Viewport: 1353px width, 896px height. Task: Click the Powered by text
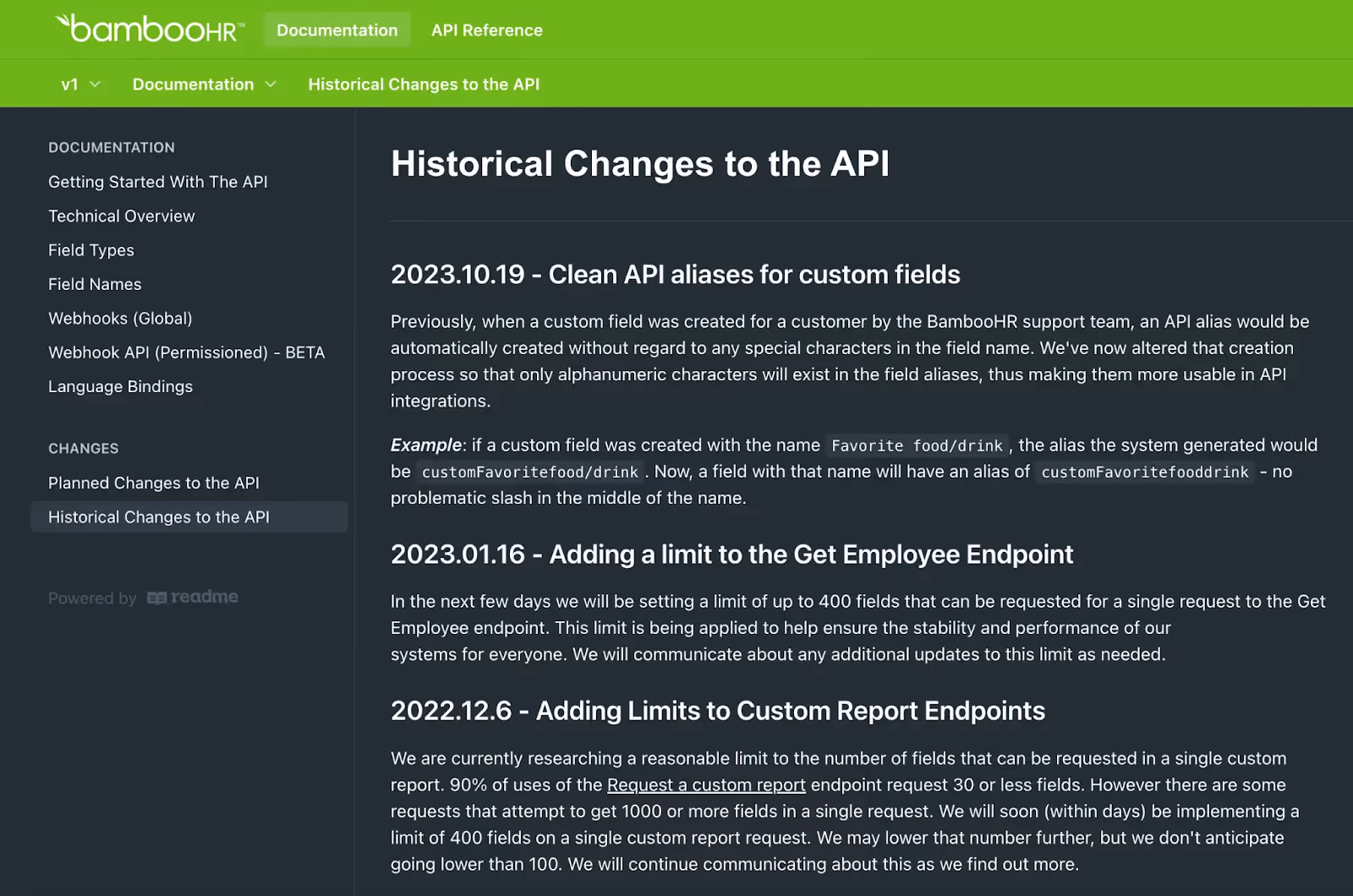(92, 598)
